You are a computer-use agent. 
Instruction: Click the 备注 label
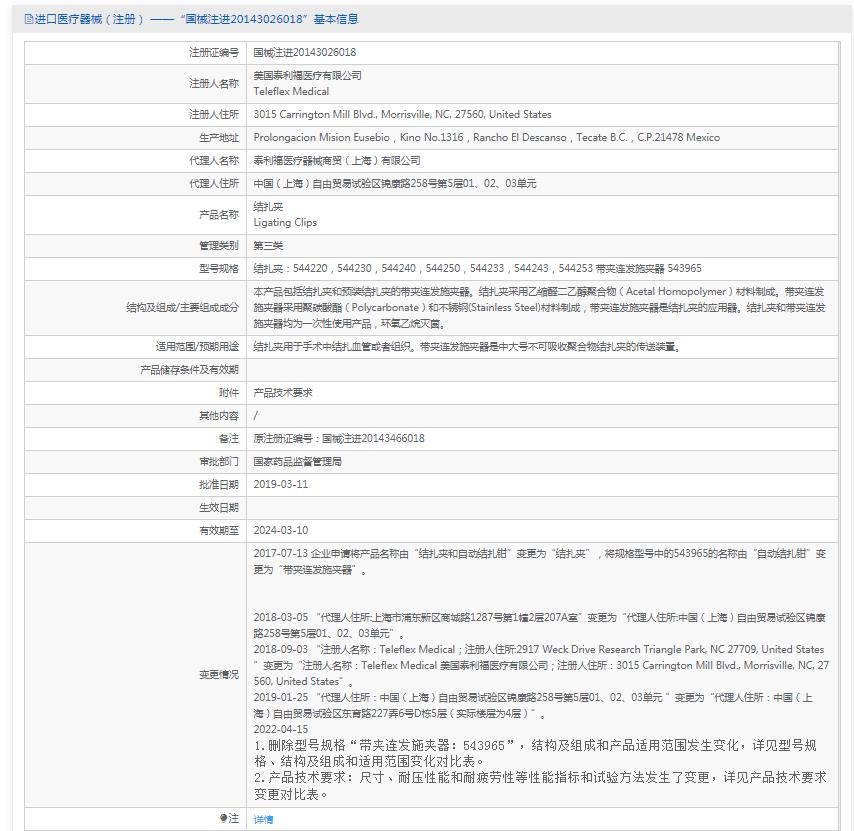coord(228,438)
